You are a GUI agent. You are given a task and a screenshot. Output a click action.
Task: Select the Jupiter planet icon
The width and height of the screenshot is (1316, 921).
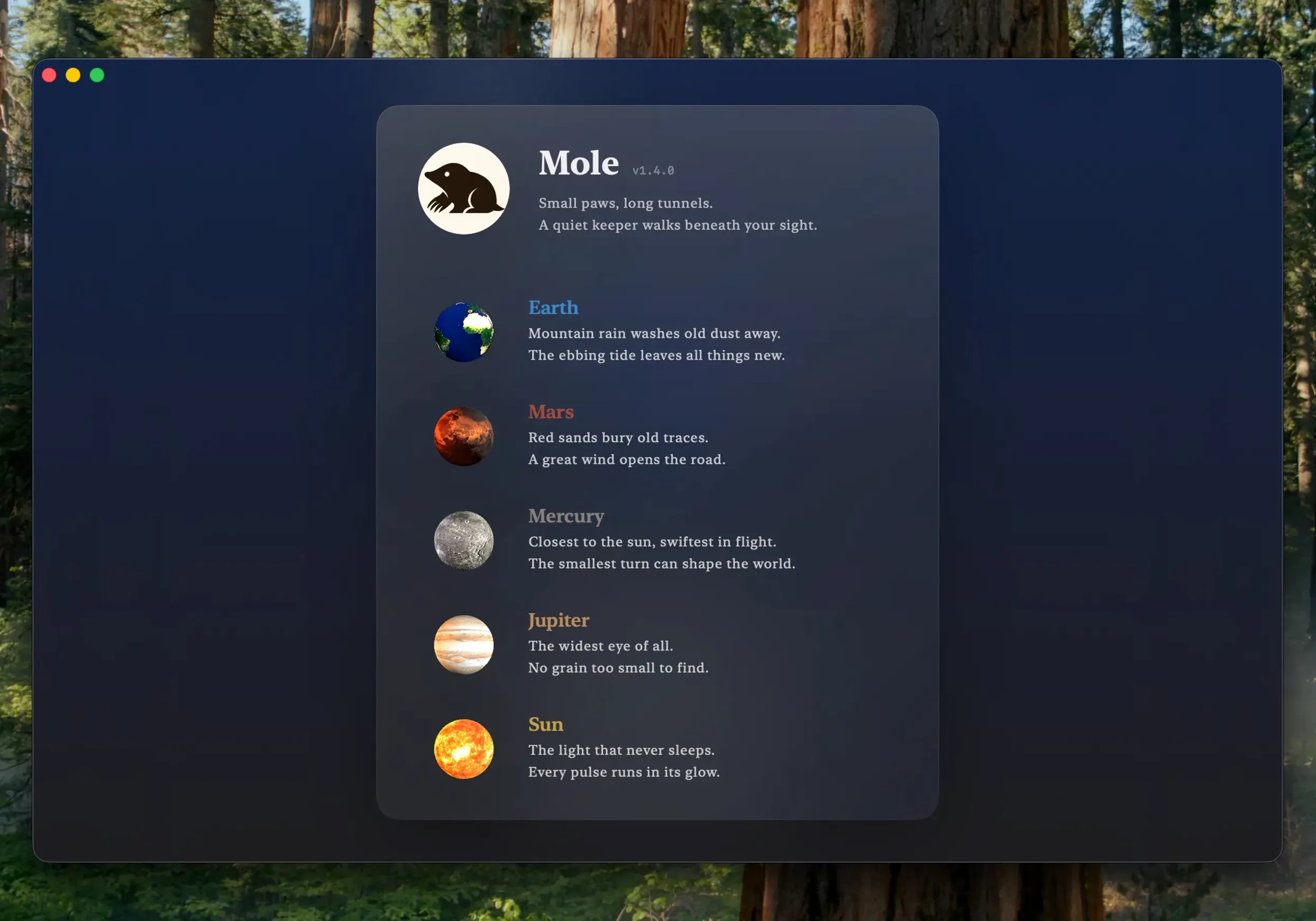click(463, 644)
